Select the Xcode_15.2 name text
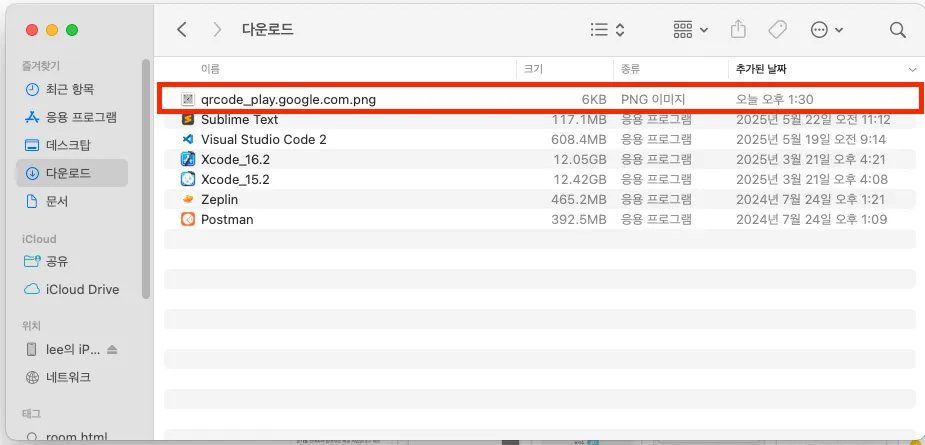Viewport: 925px width, 445px height. pos(235,179)
